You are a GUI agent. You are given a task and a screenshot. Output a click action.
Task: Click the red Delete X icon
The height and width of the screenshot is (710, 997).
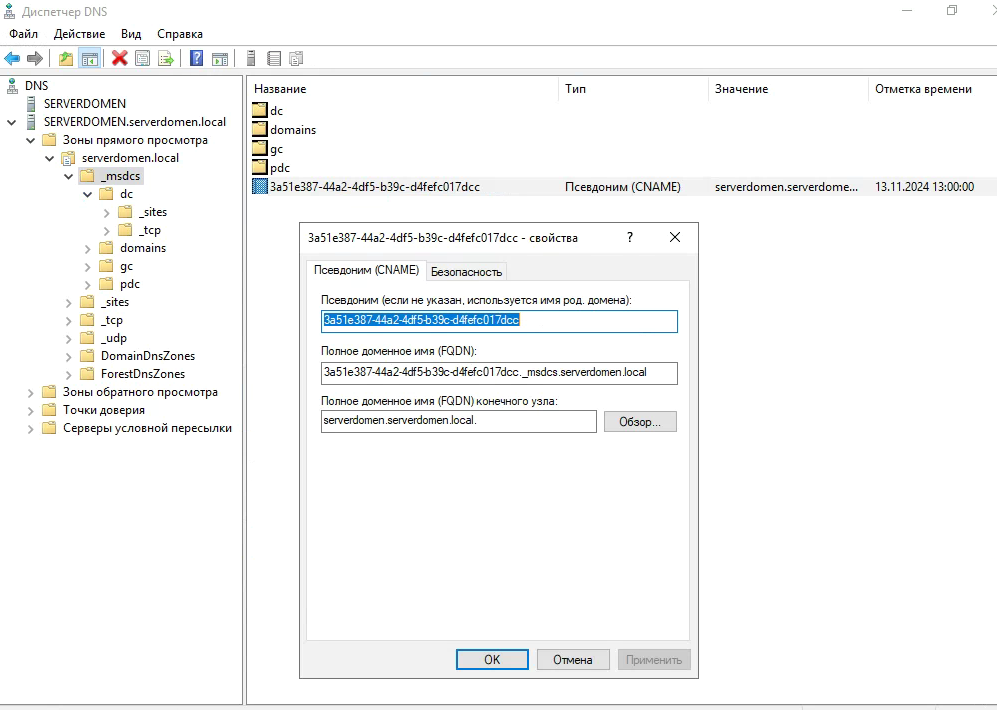coord(120,59)
